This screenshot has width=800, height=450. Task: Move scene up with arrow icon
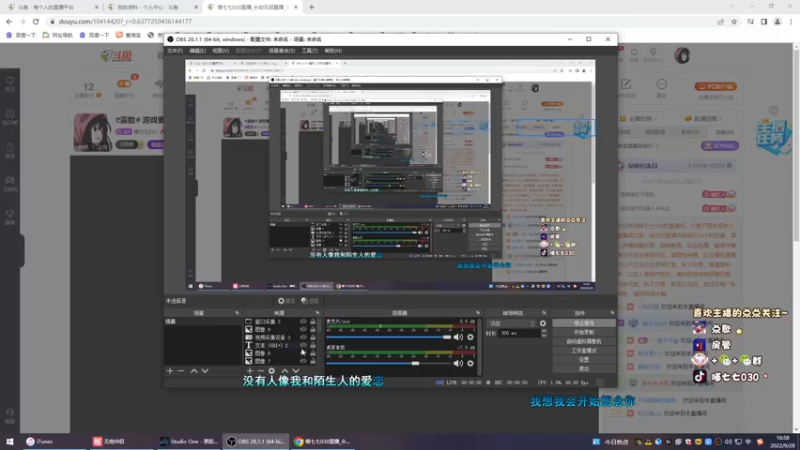pos(194,371)
